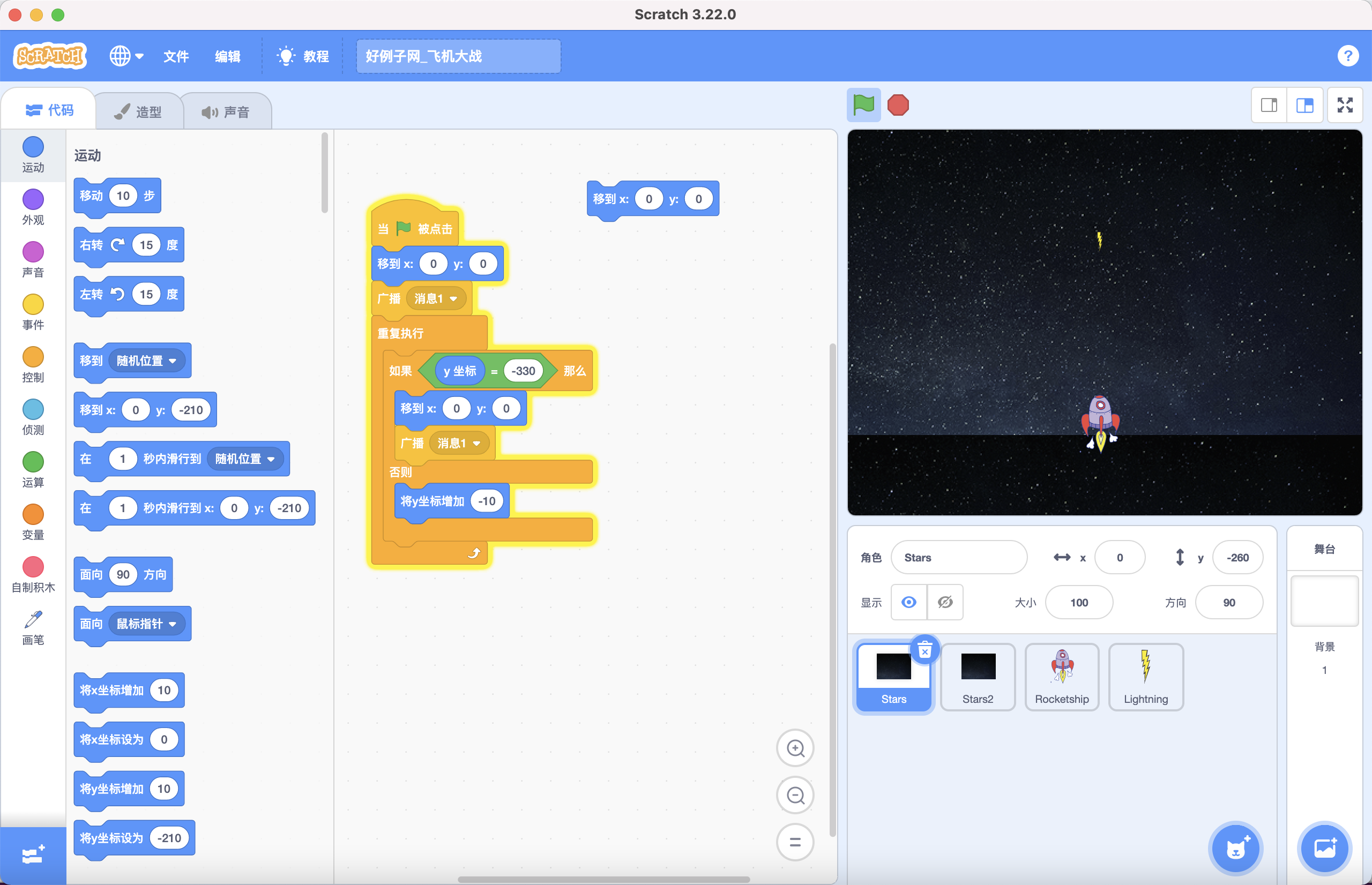Click the 大小 size field
The image size is (1372, 885).
[1079, 602]
